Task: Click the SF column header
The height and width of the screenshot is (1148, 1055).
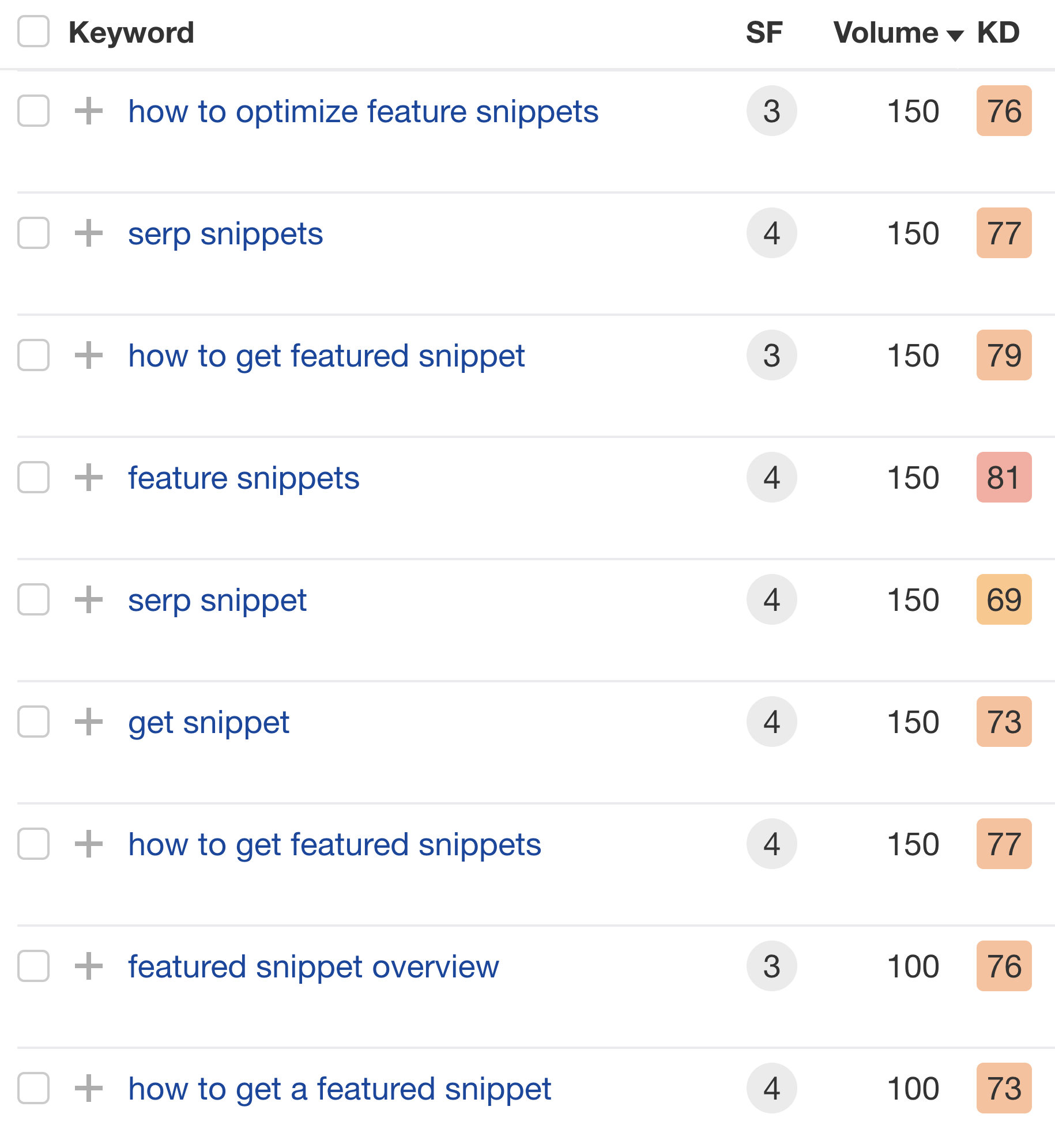Action: coord(764,32)
